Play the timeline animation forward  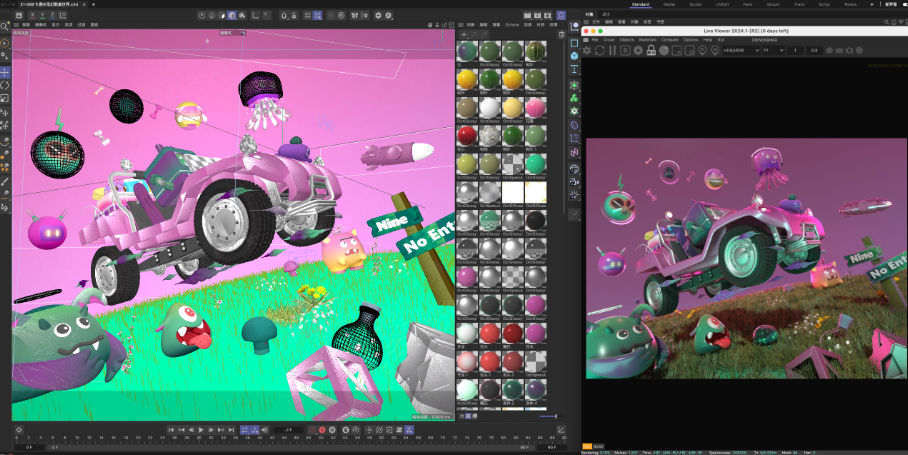click(201, 429)
